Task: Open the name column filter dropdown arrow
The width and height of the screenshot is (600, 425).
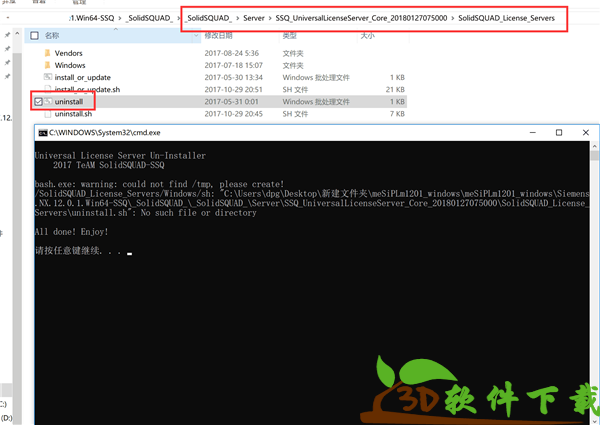Action: click(196, 36)
